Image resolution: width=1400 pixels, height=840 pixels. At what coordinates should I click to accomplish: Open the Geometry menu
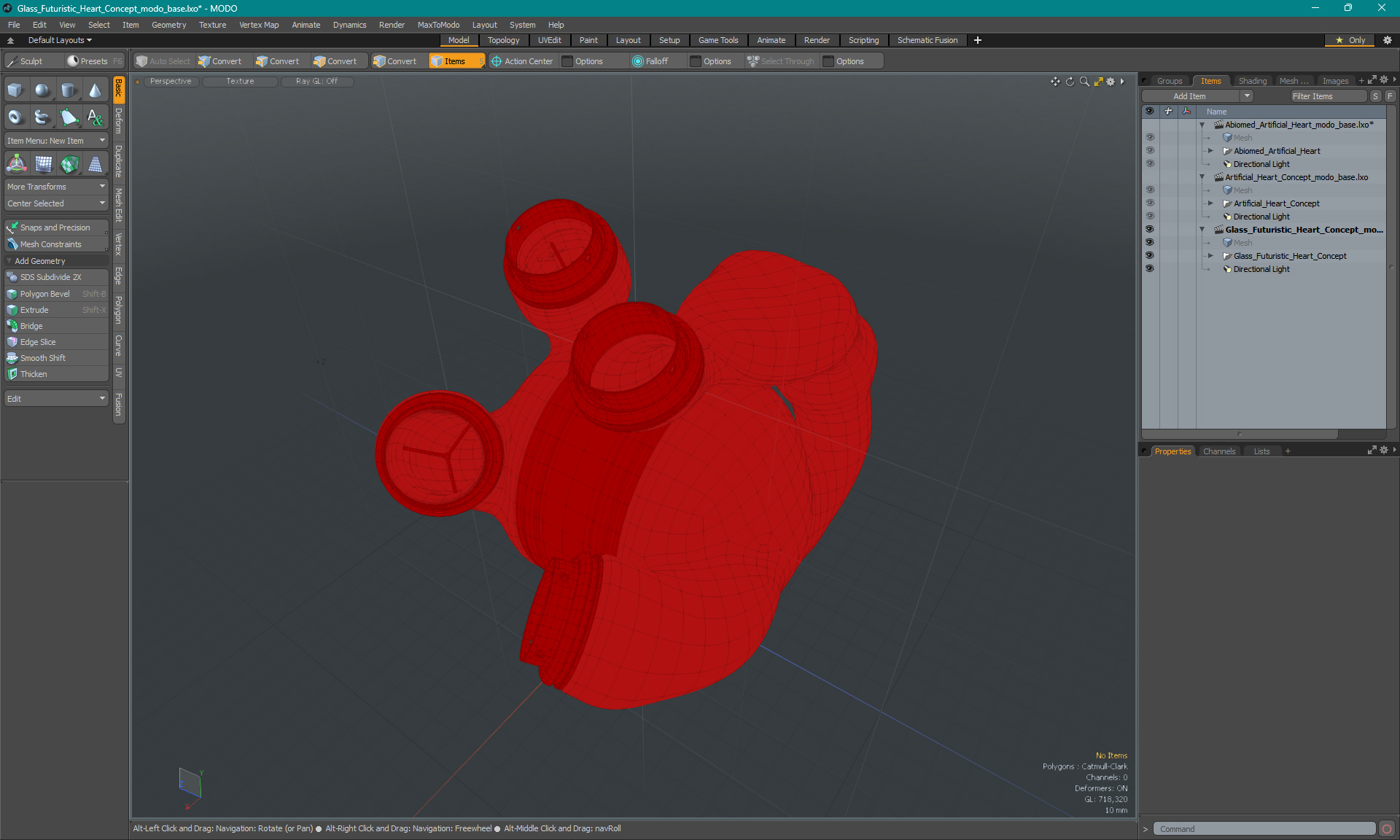169,24
